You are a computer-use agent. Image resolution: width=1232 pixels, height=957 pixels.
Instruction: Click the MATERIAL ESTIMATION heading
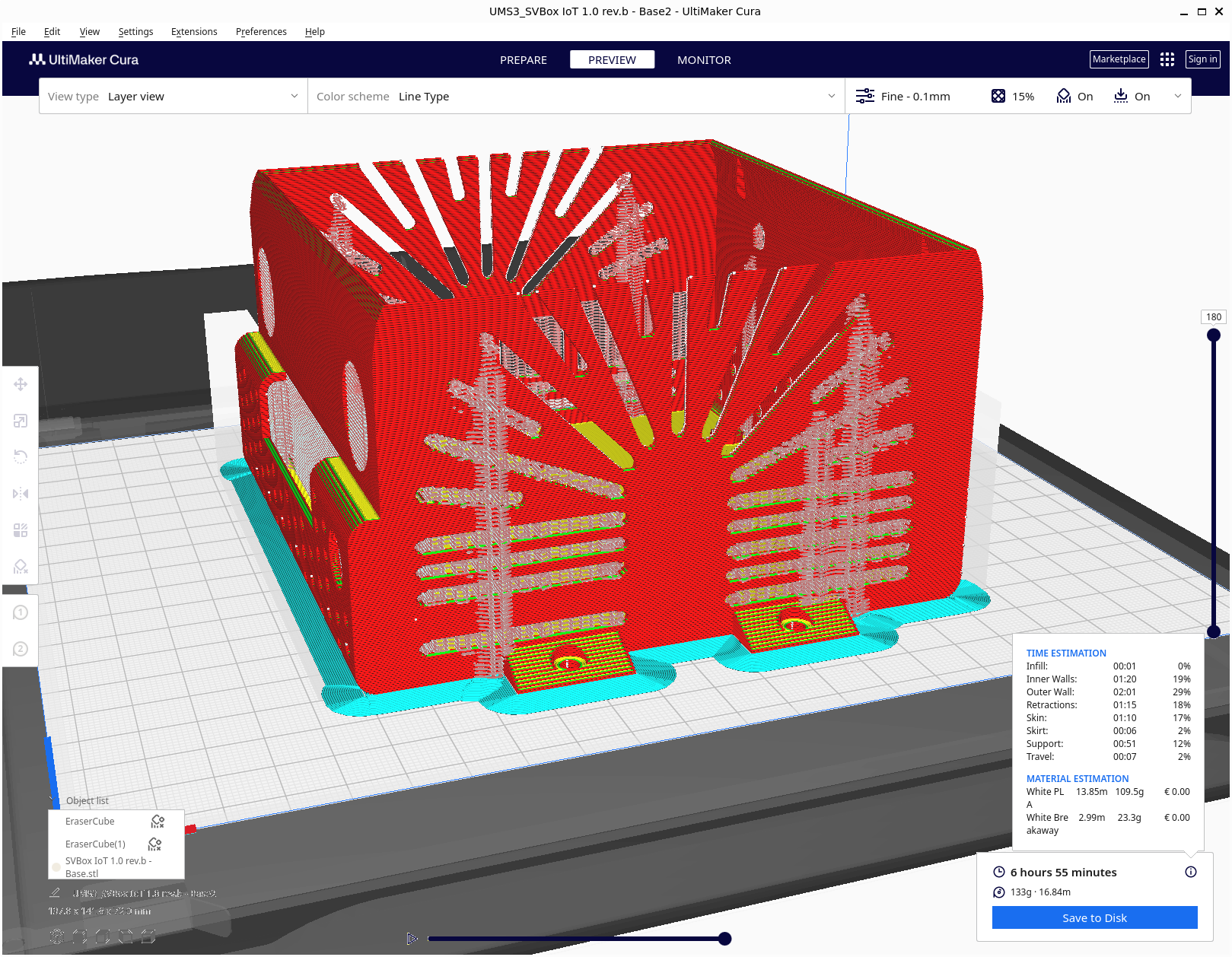1078,779
